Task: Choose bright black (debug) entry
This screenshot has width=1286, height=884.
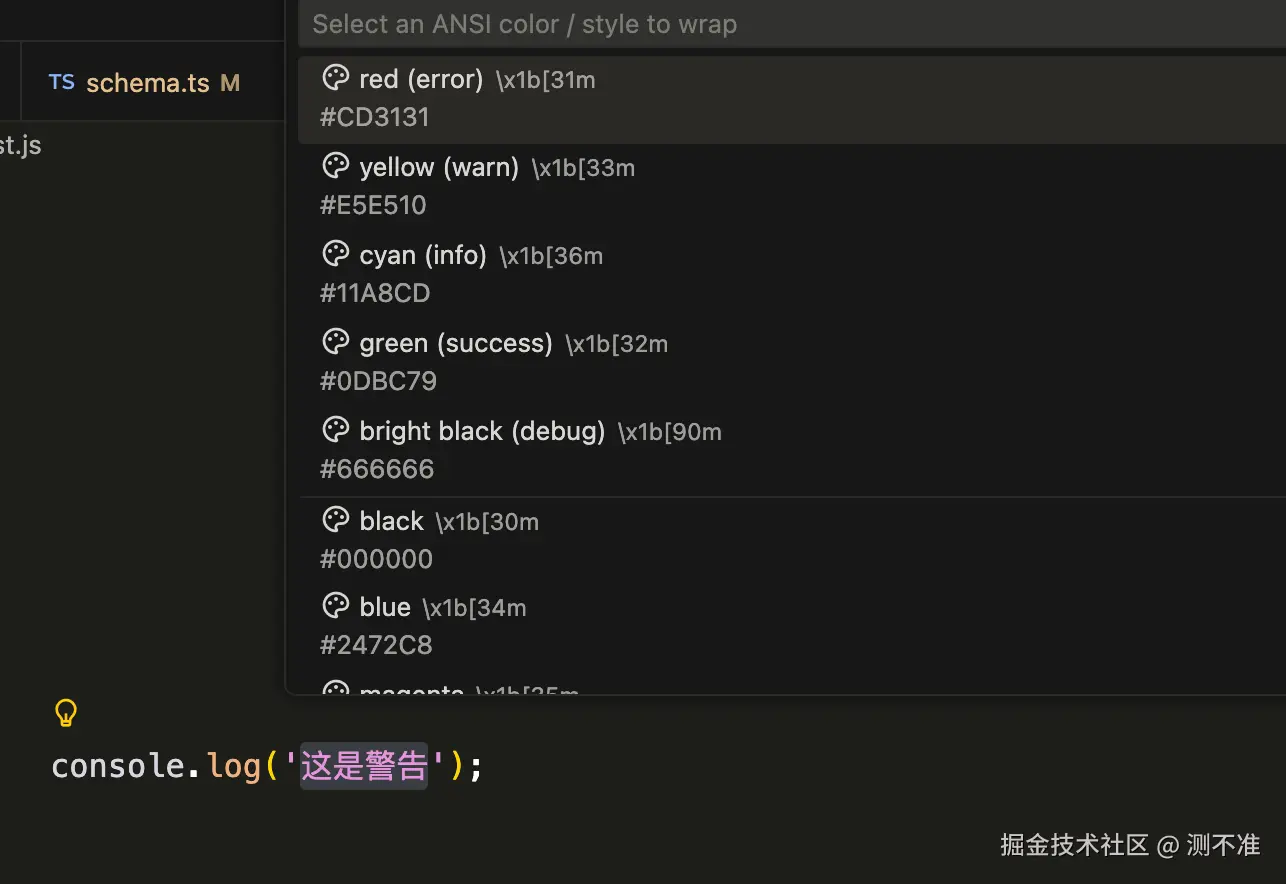Action: pos(792,451)
